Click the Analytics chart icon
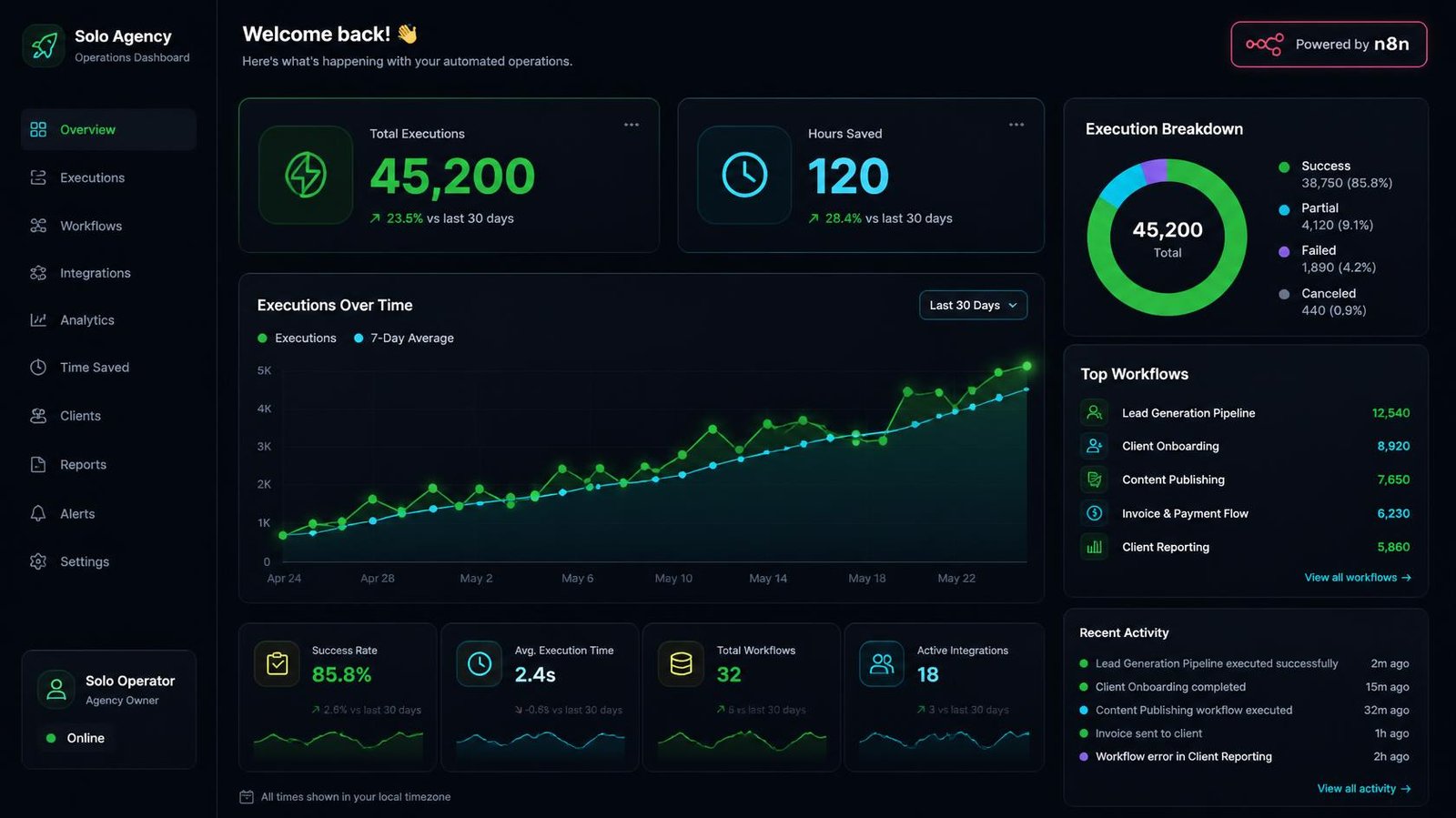This screenshot has height=818, width=1456. pyautogui.click(x=38, y=320)
